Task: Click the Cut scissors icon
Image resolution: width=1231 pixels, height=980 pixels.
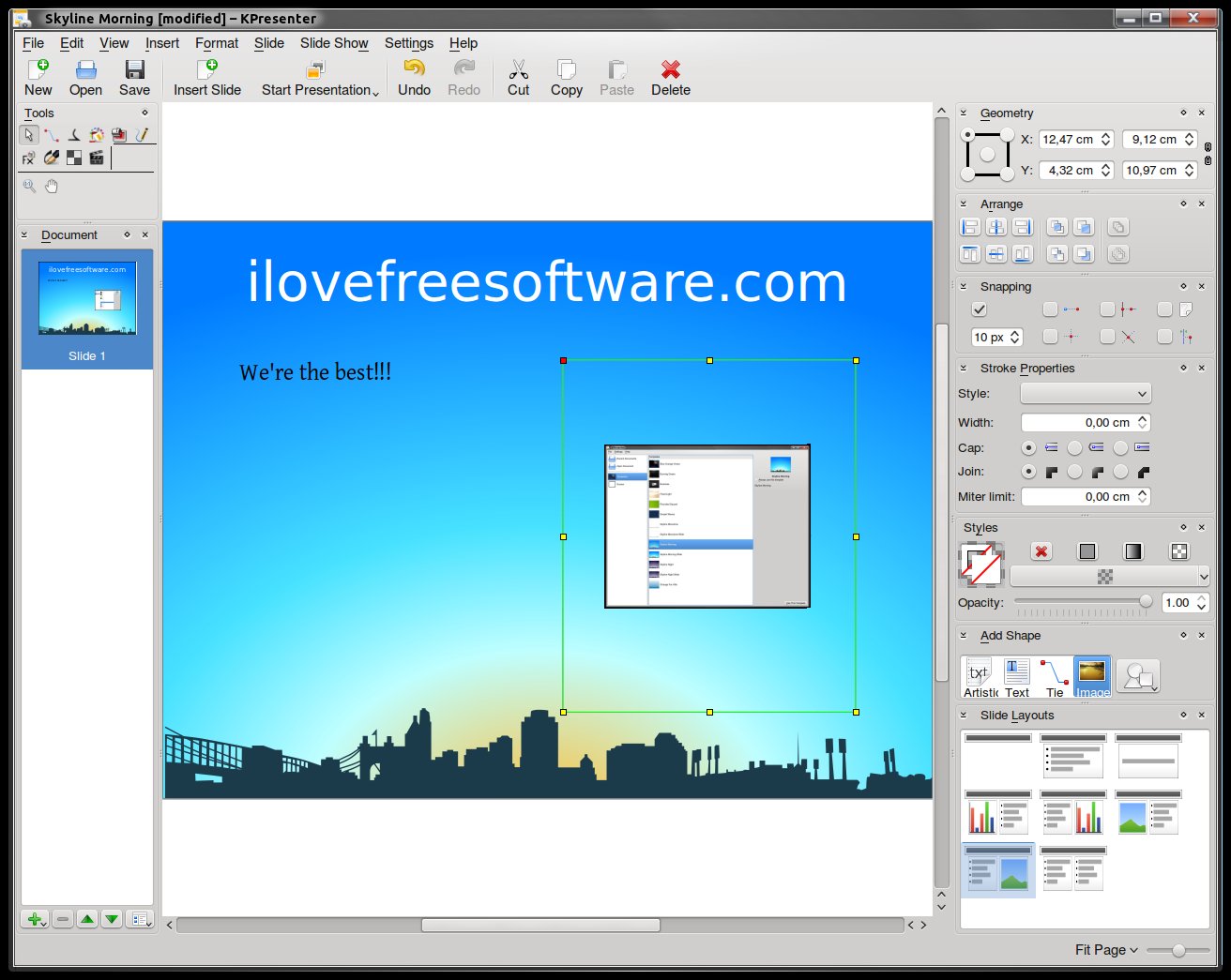Action: (518, 70)
